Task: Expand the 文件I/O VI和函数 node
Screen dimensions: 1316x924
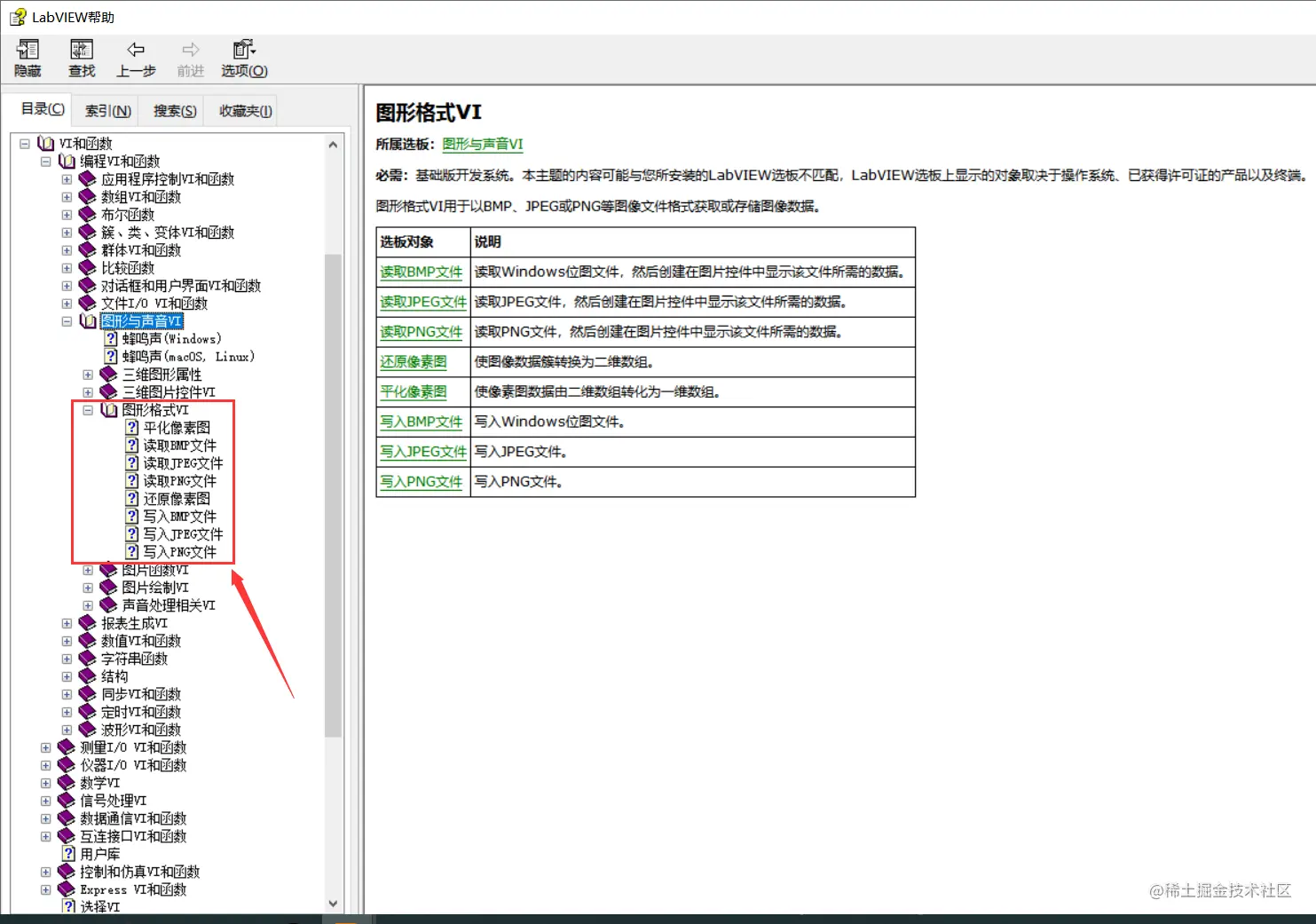Action: 67,304
